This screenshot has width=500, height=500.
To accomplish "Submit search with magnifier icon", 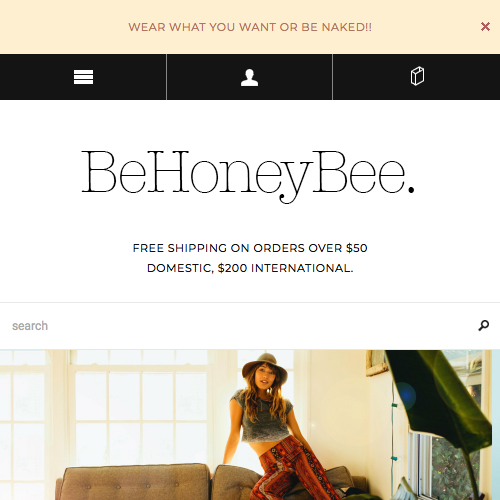I will pos(484,325).
